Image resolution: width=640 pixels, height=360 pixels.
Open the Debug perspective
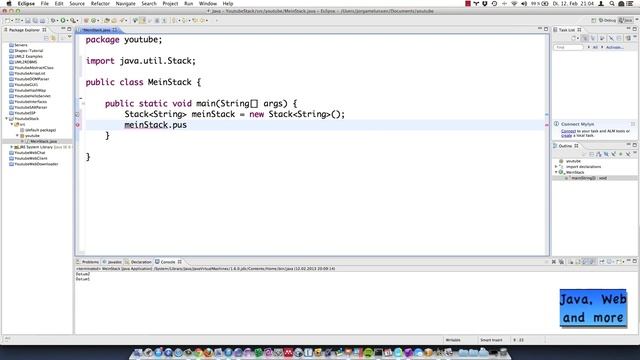pos(607,20)
